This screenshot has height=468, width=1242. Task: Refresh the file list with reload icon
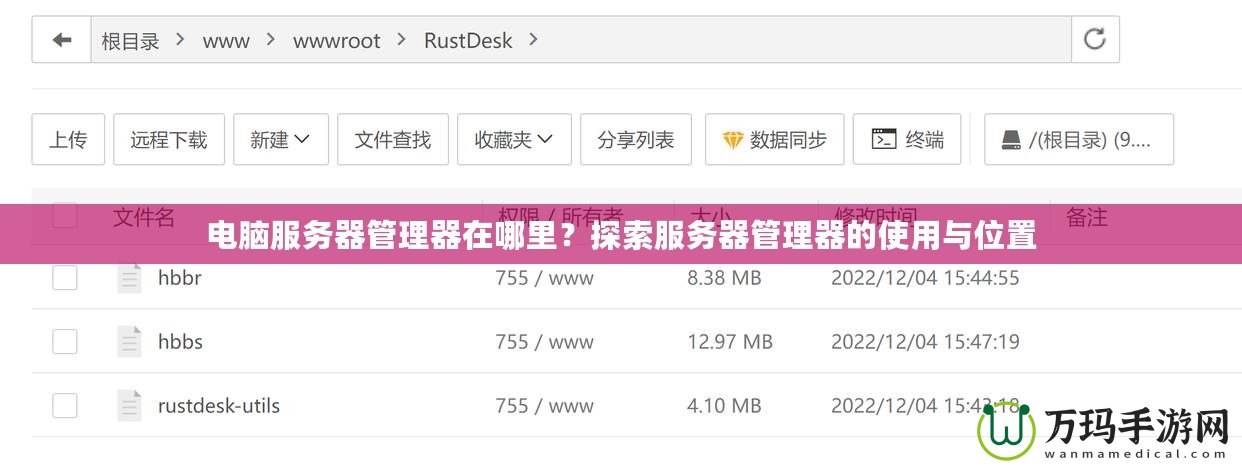1095,40
